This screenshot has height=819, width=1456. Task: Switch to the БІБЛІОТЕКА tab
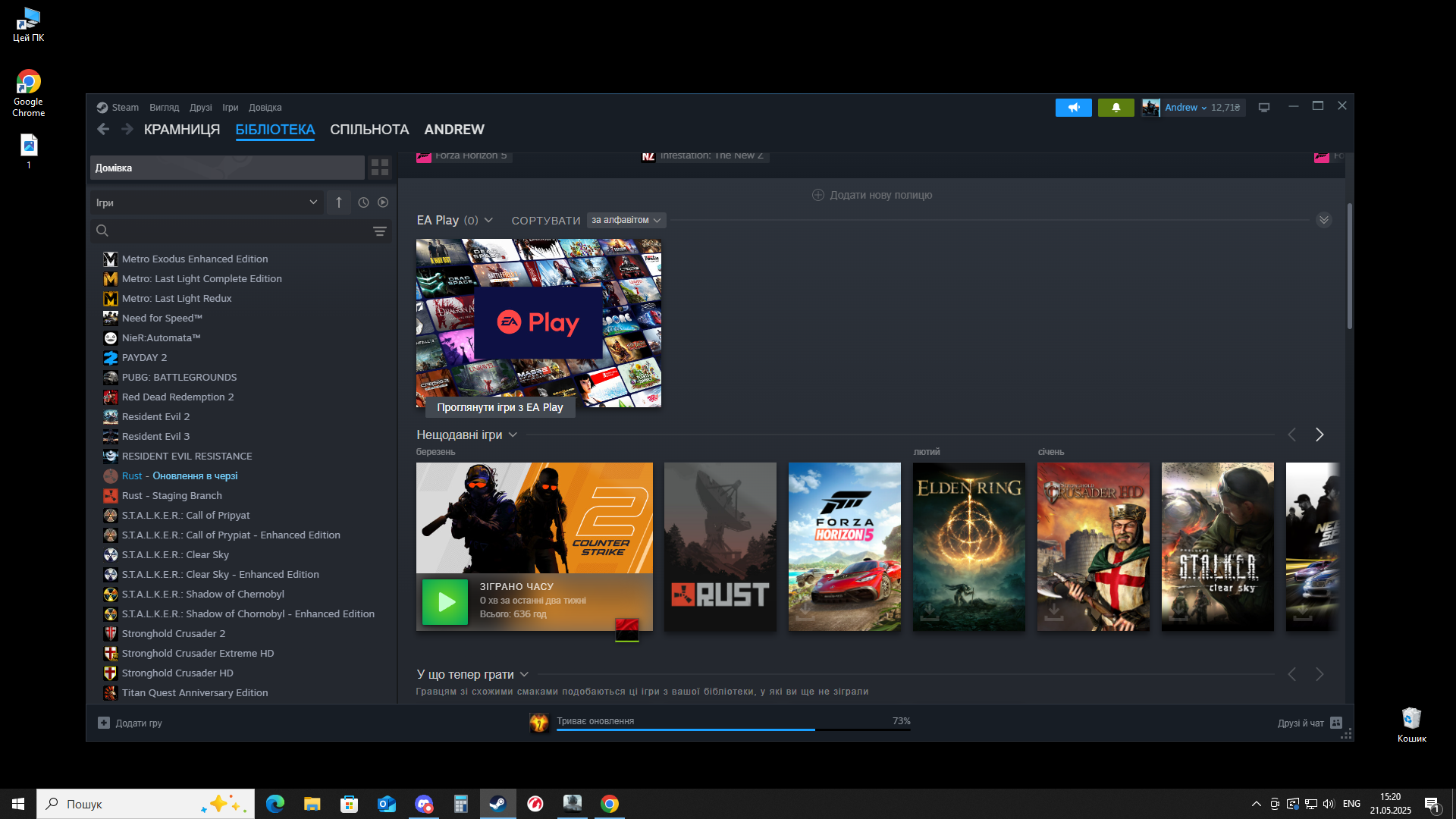[275, 130]
